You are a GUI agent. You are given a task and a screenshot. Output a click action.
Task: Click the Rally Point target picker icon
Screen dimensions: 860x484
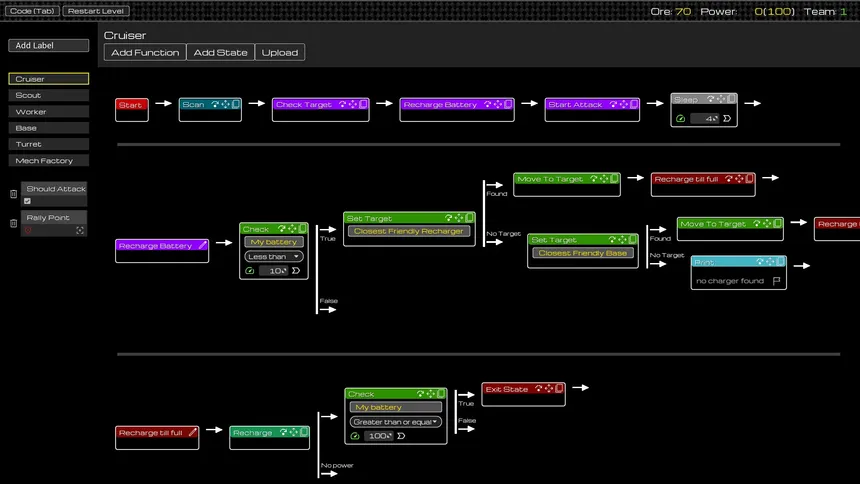point(80,230)
